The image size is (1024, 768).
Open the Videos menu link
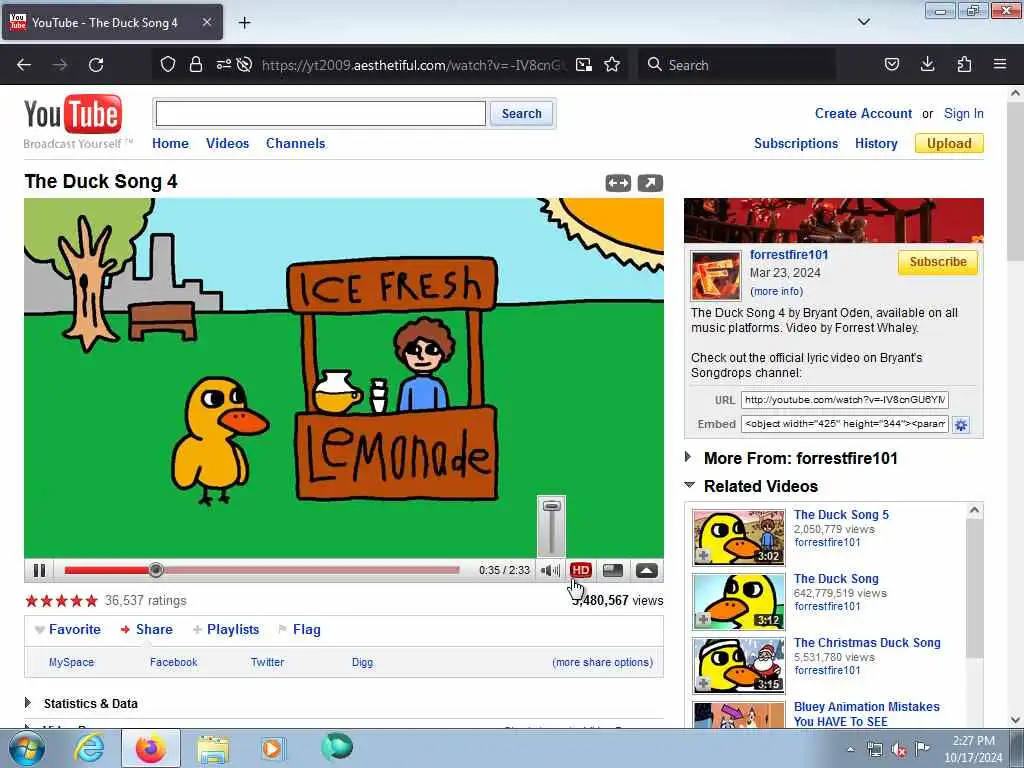click(227, 144)
